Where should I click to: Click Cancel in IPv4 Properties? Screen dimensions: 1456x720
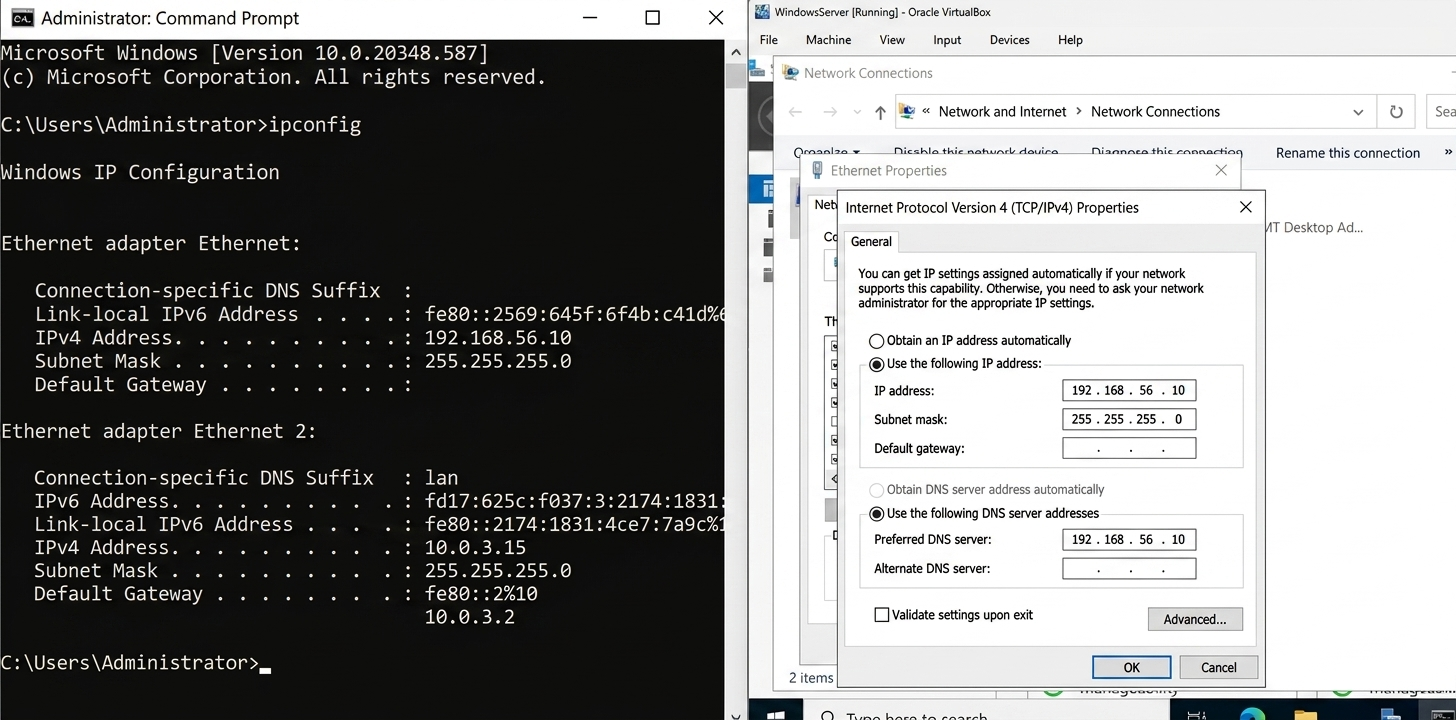point(1218,667)
